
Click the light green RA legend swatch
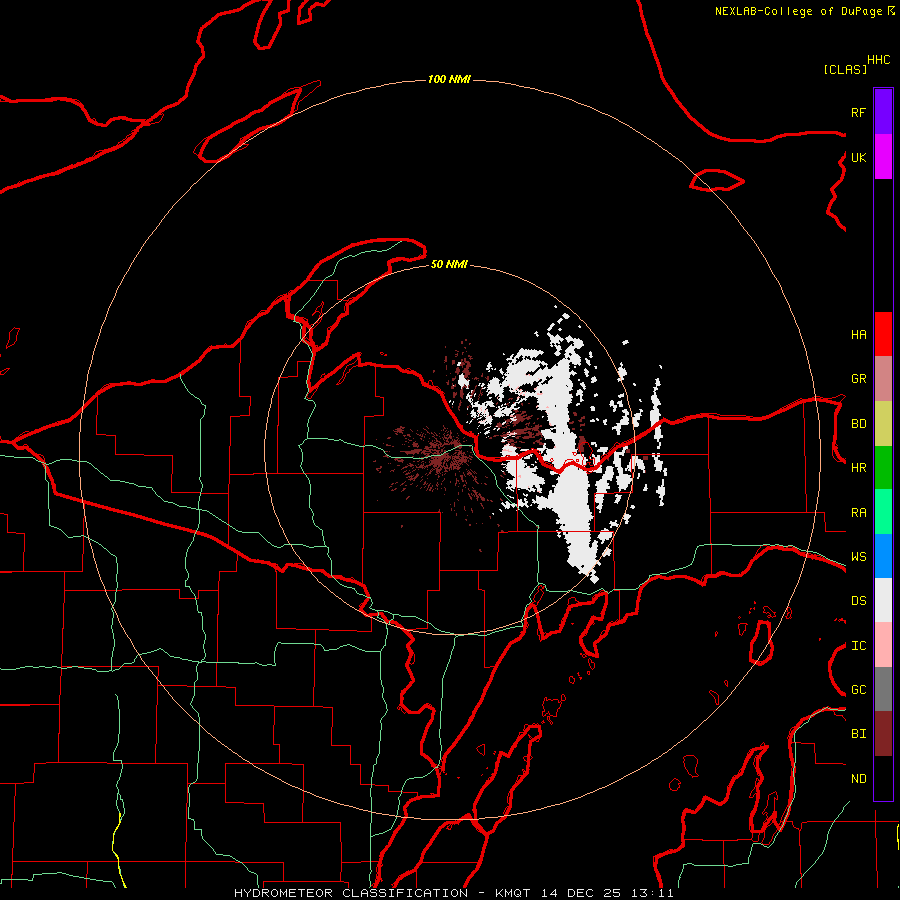tap(883, 512)
